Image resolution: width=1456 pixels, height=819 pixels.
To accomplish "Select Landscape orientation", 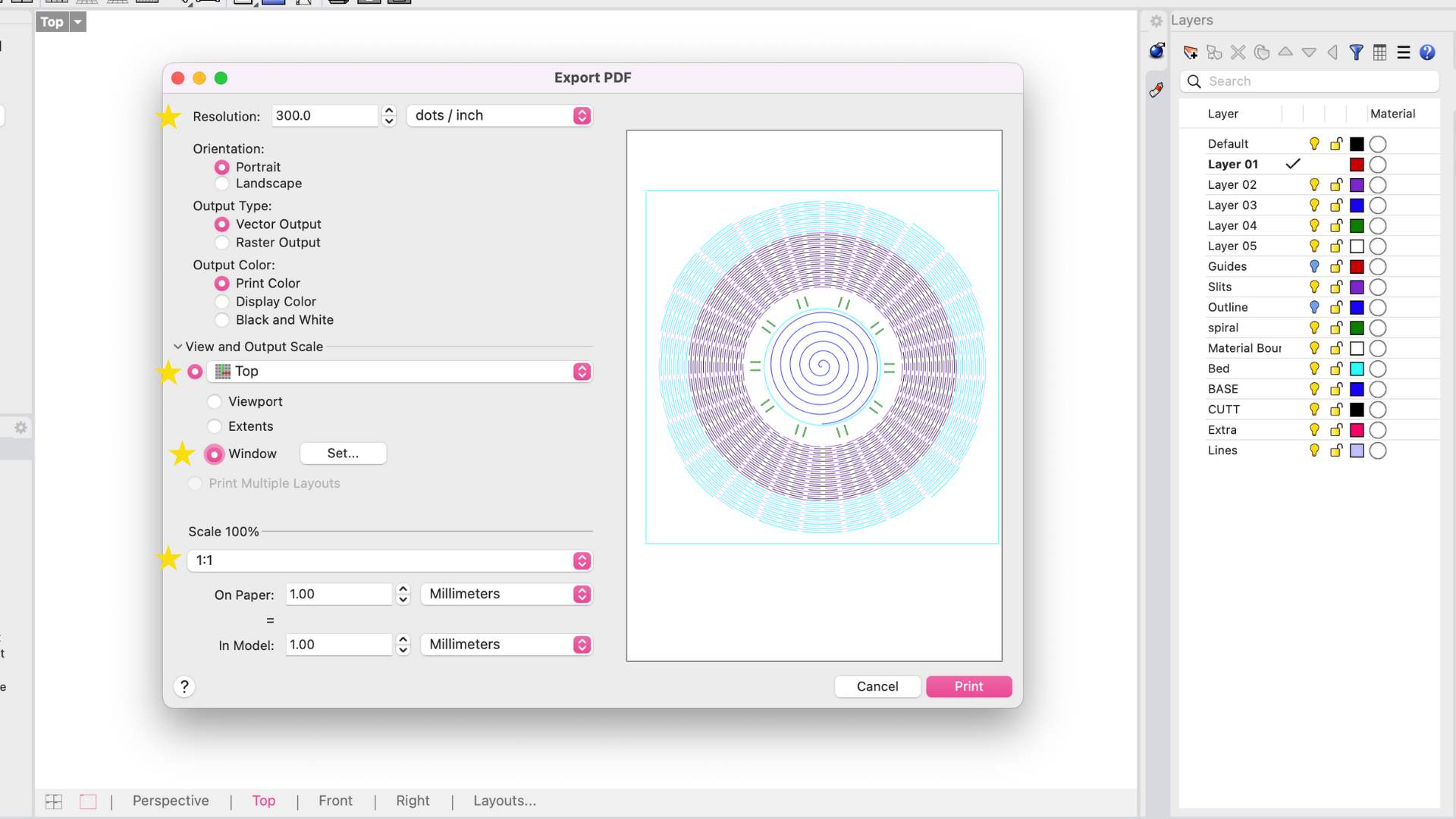I will click(x=222, y=184).
